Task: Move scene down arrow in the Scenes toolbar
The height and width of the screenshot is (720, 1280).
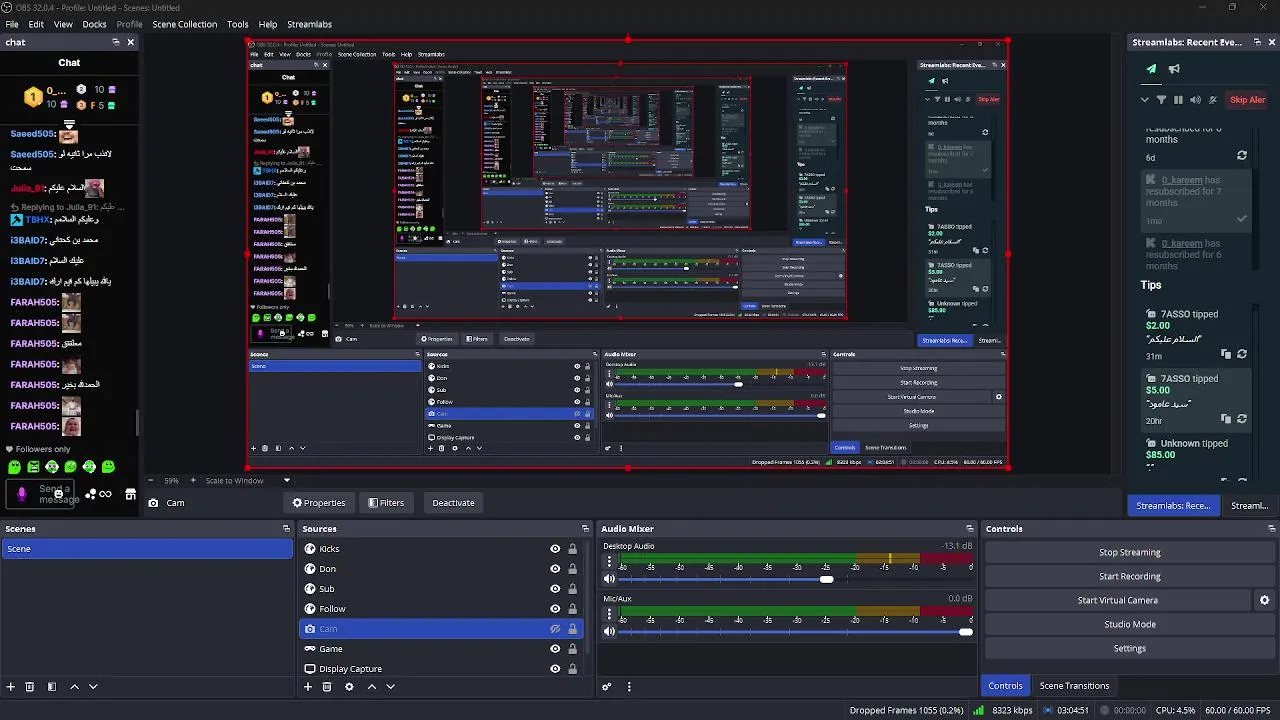Action: [x=93, y=687]
